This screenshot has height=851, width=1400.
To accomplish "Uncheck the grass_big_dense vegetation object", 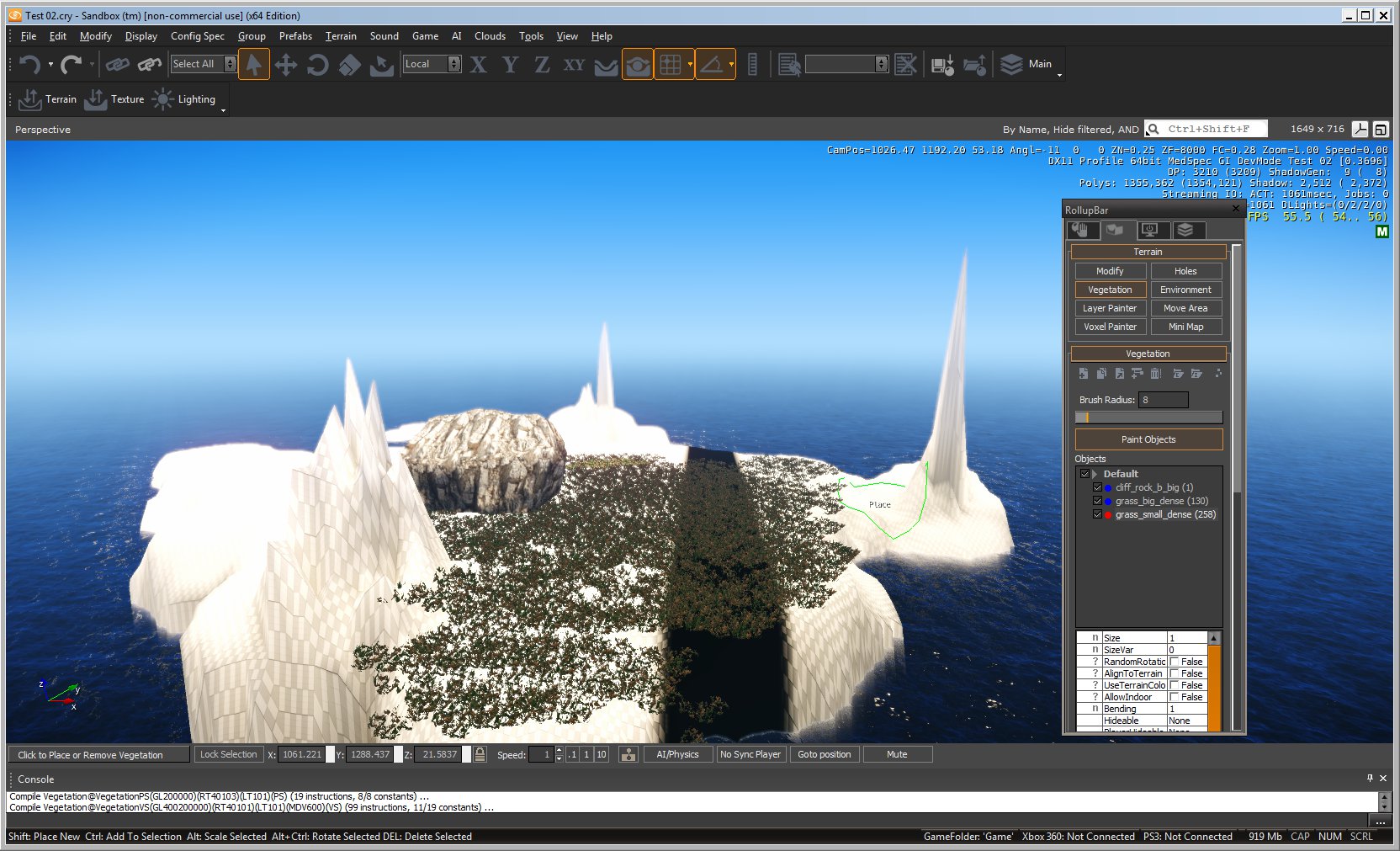I will click(x=1097, y=501).
